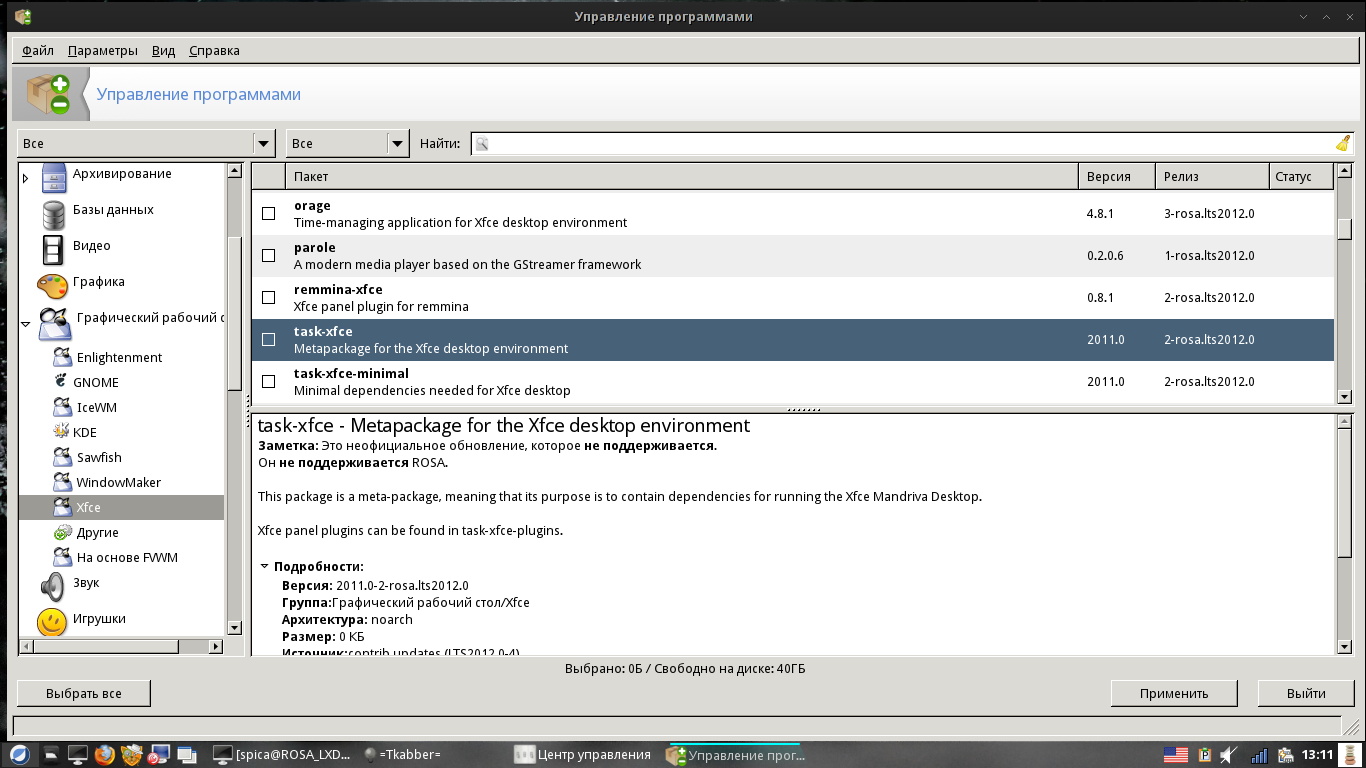Click the parole release 1-rosa.lts2012.0 cell
Image resolution: width=1366 pixels, height=768 pixels.
point(1209,256)
